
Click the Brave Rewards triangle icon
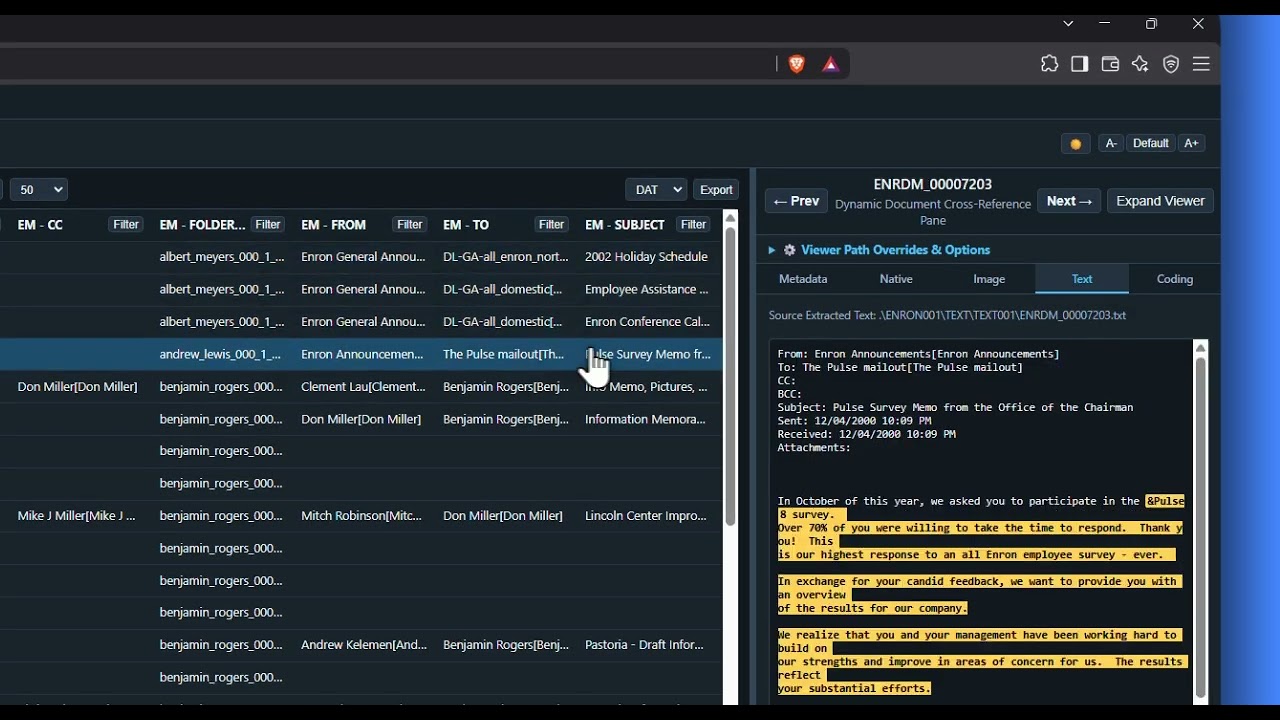[830, 64]
